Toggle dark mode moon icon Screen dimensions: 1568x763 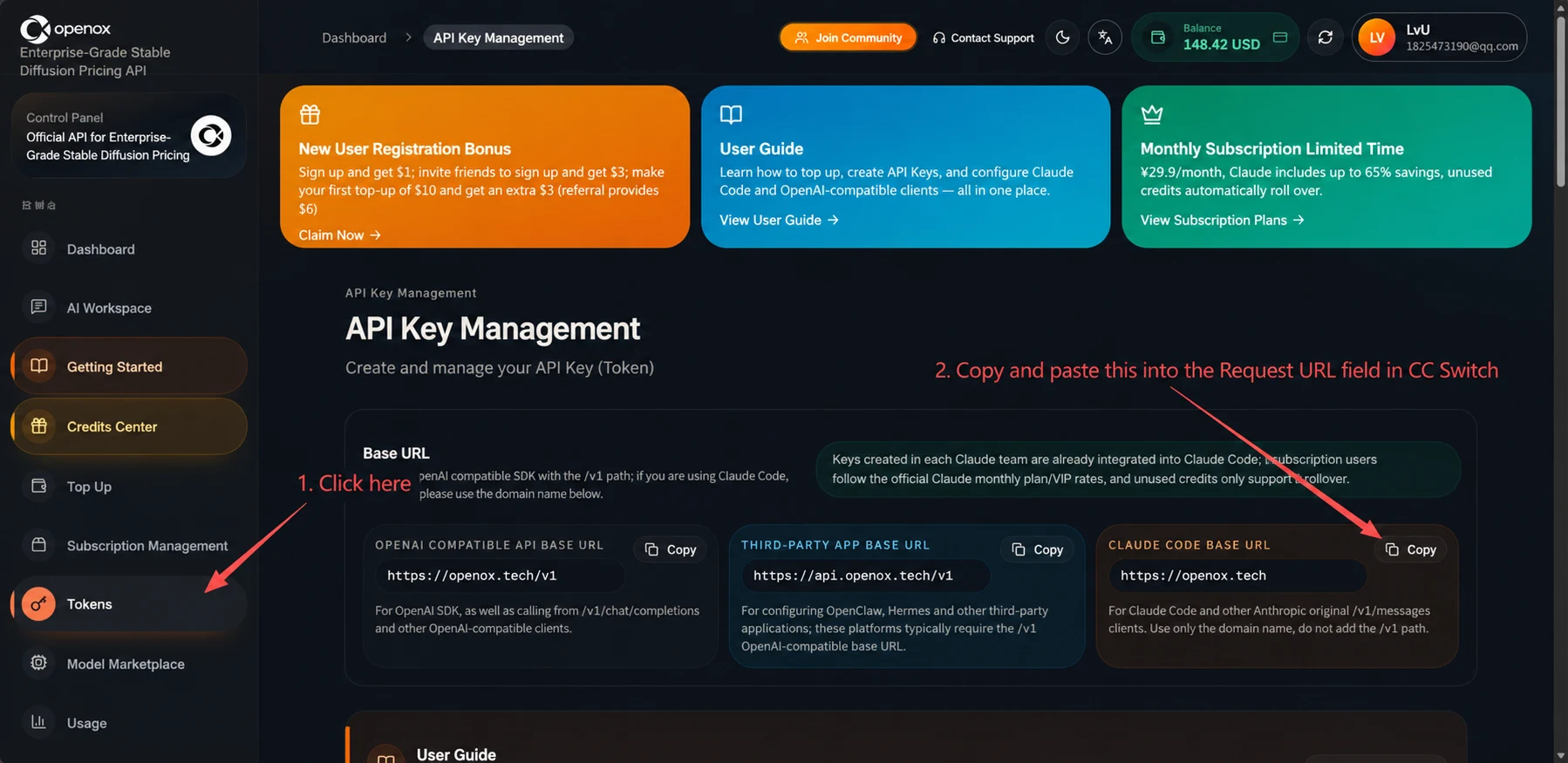click(1062, 37)
